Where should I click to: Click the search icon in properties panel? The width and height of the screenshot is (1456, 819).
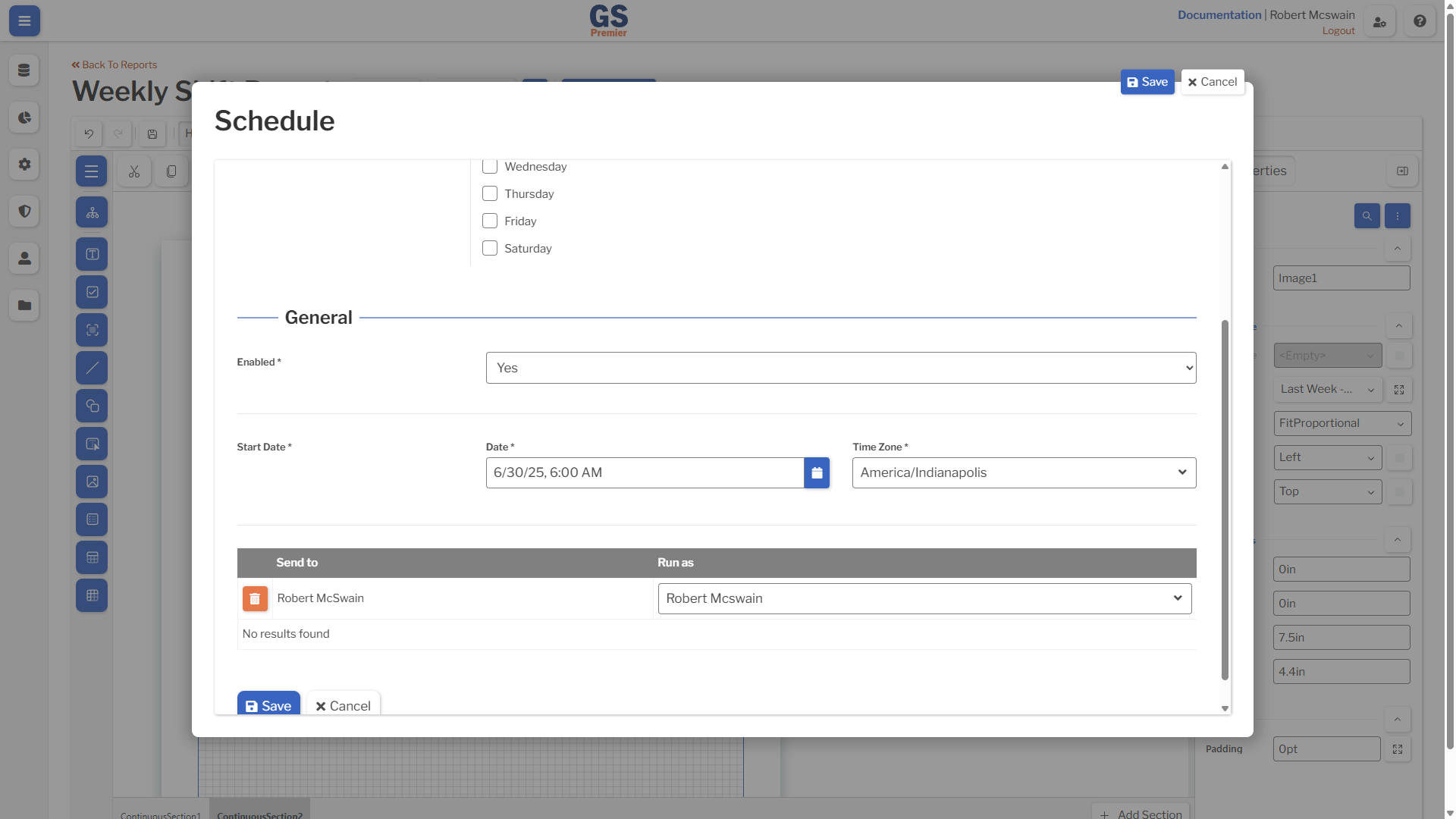click(1367, 216)
